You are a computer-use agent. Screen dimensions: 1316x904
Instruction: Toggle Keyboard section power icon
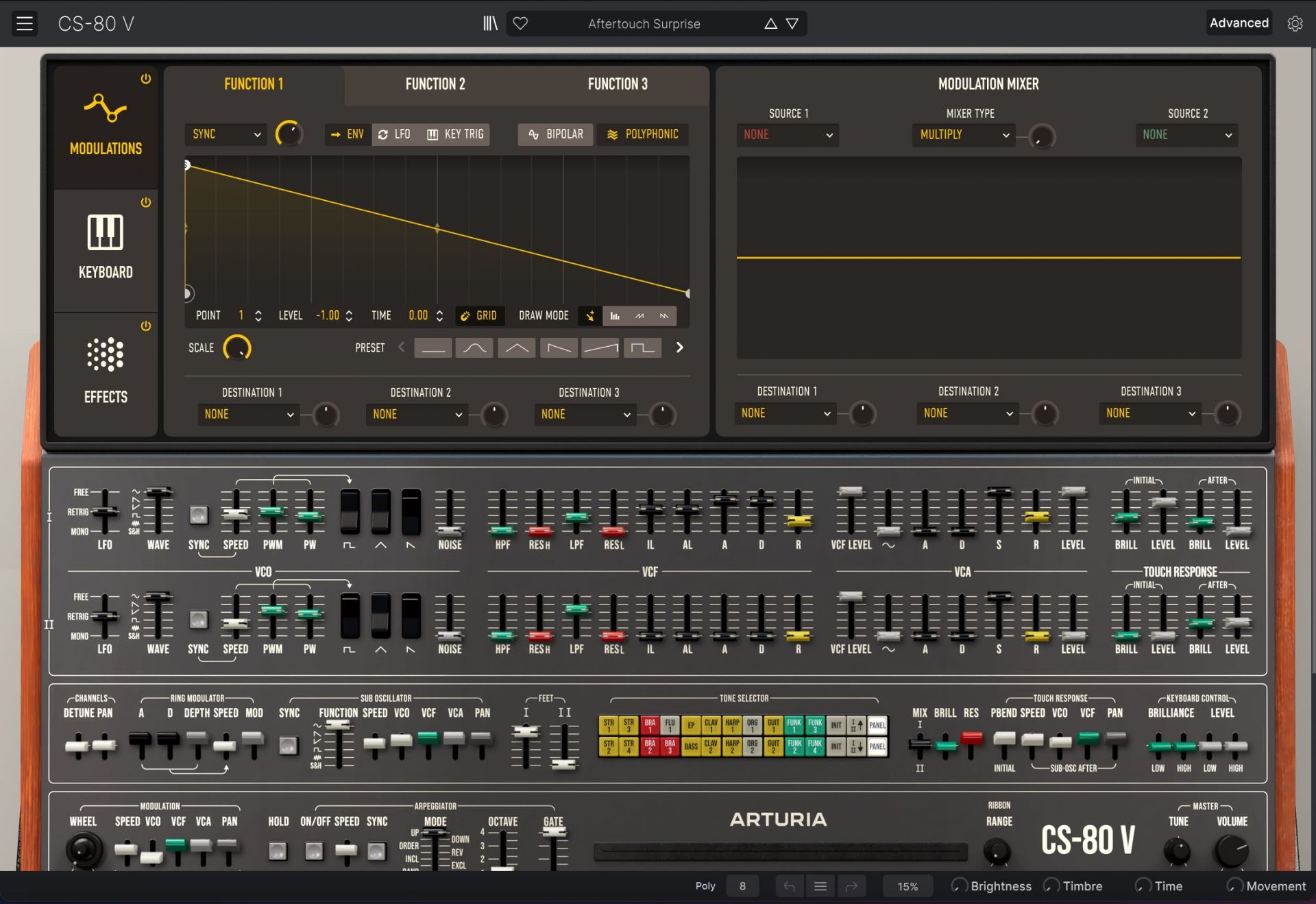146,202
